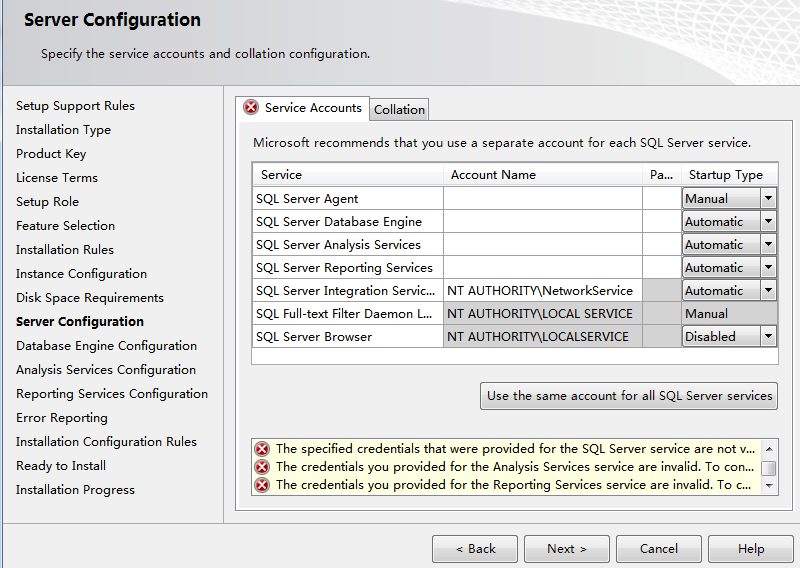The height and width of the screenshot is (568, 800).
Task: Click Account Name field for SQL Server Database Engine
Action: coord(543,221)
